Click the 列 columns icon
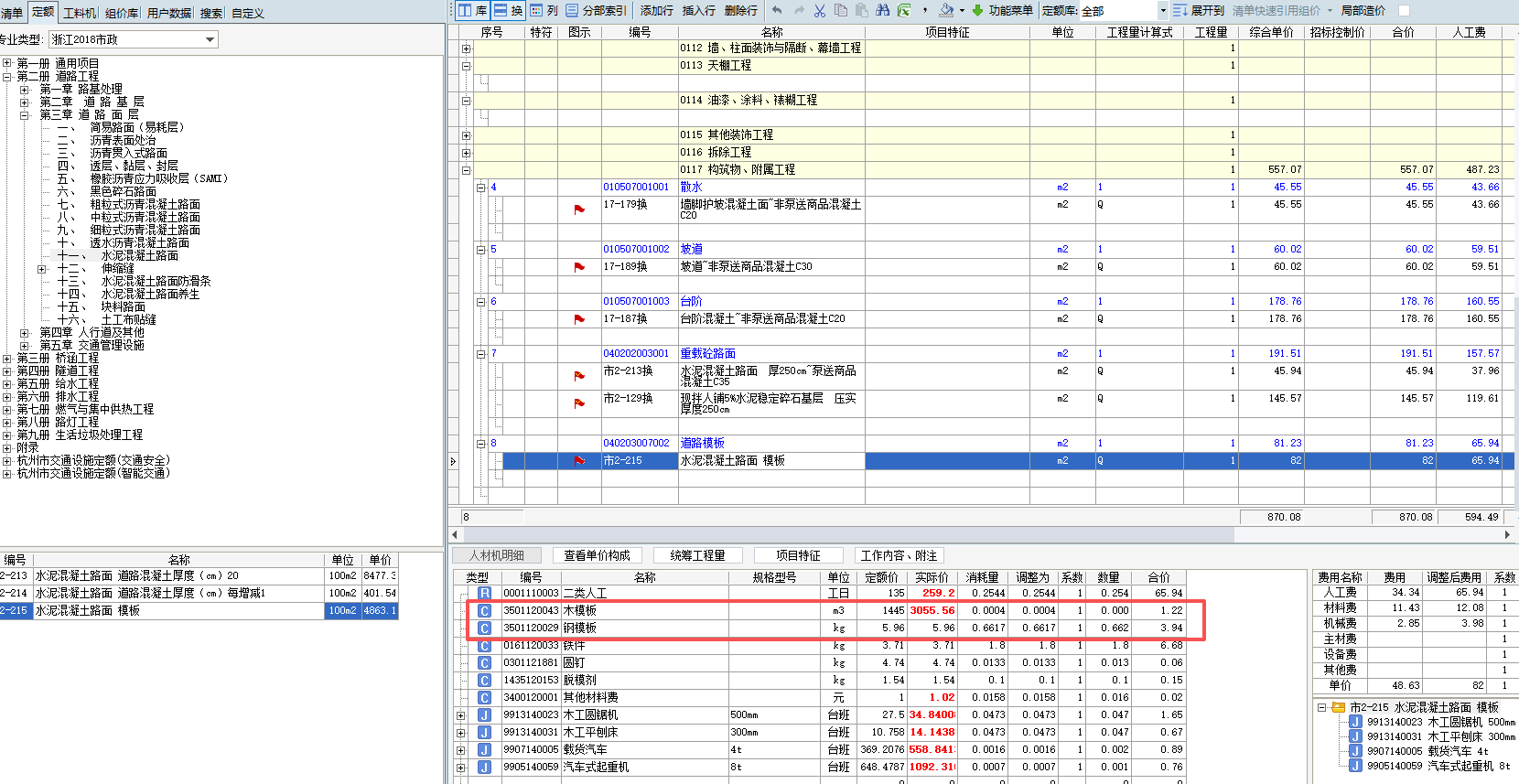 coord(536,10)
